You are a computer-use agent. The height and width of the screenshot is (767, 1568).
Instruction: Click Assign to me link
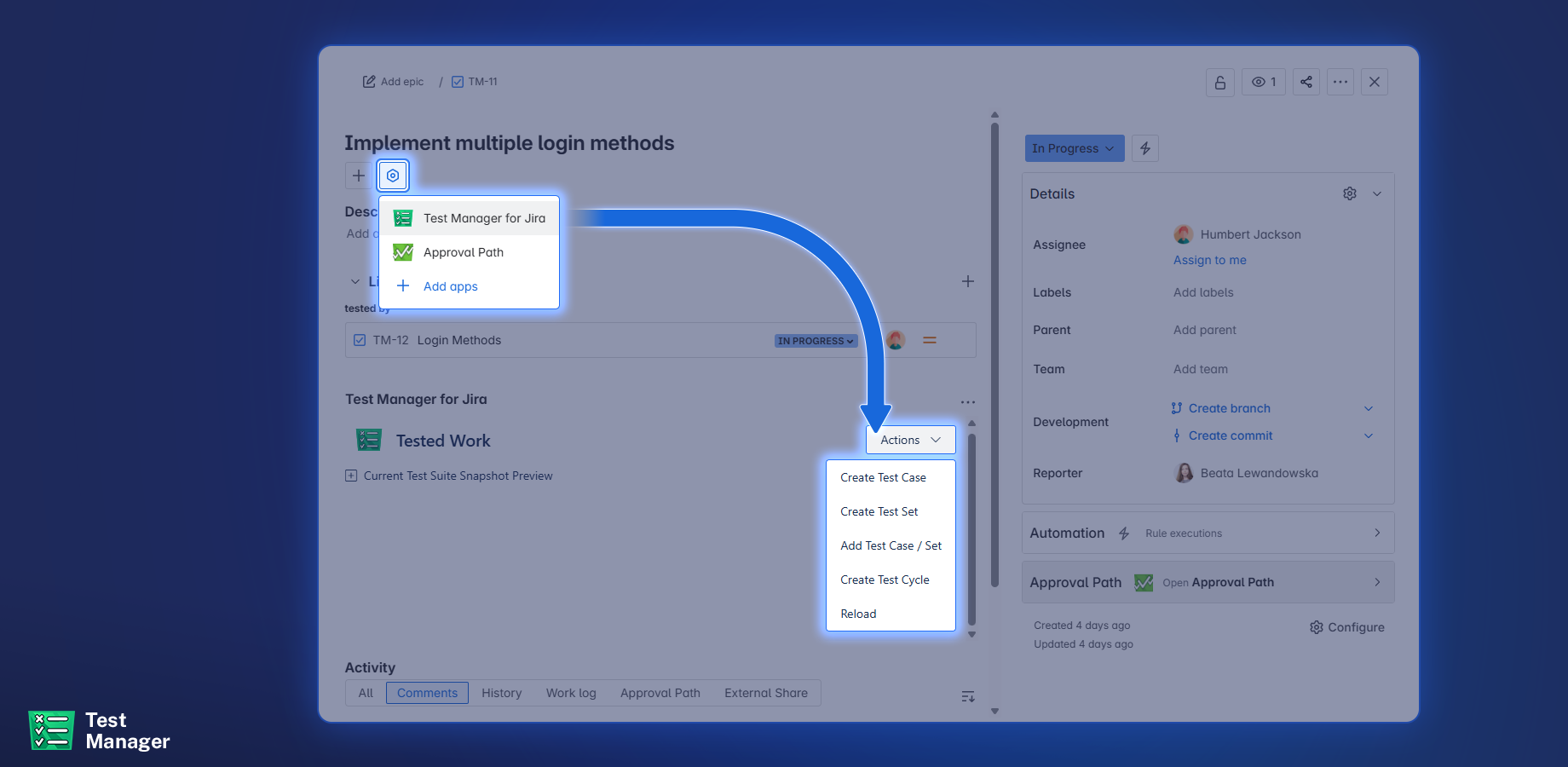[1210, 260]
